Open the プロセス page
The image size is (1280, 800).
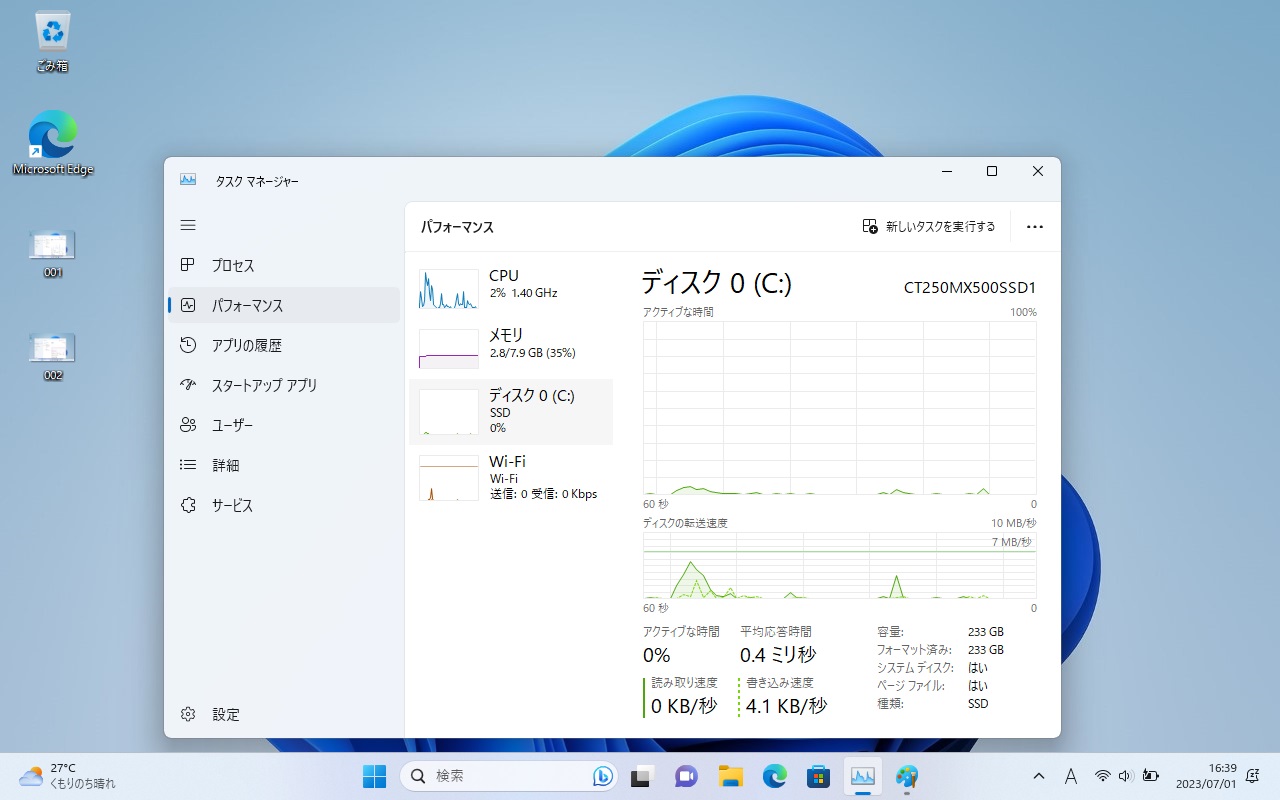coord(232,265)
